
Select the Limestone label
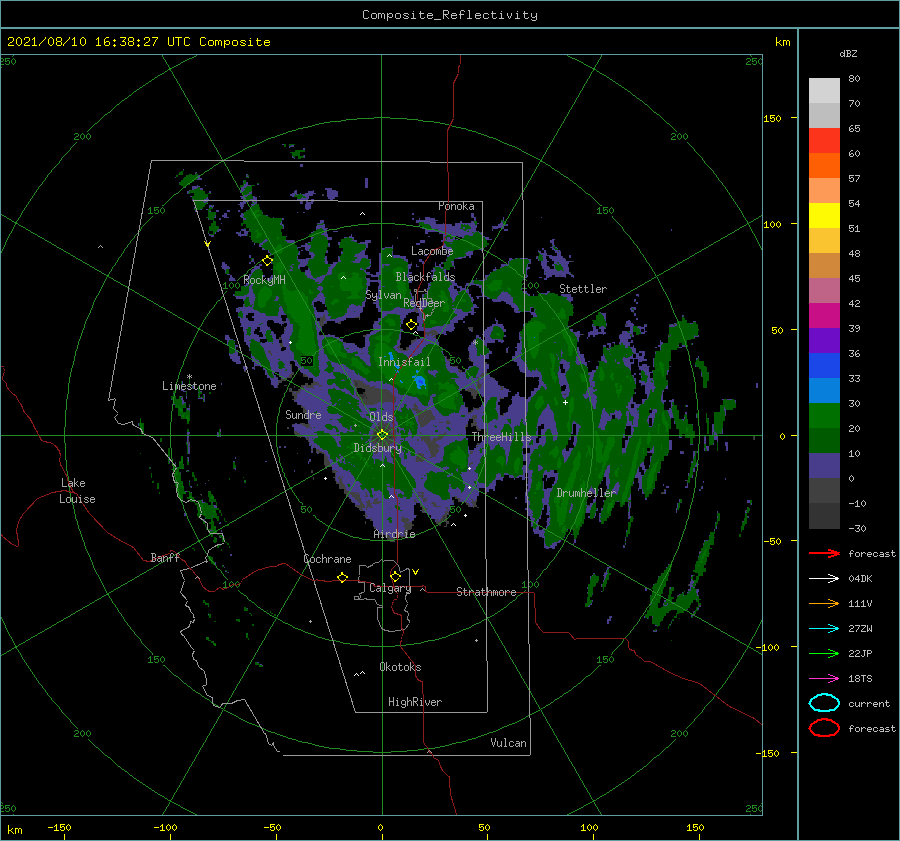189,386
